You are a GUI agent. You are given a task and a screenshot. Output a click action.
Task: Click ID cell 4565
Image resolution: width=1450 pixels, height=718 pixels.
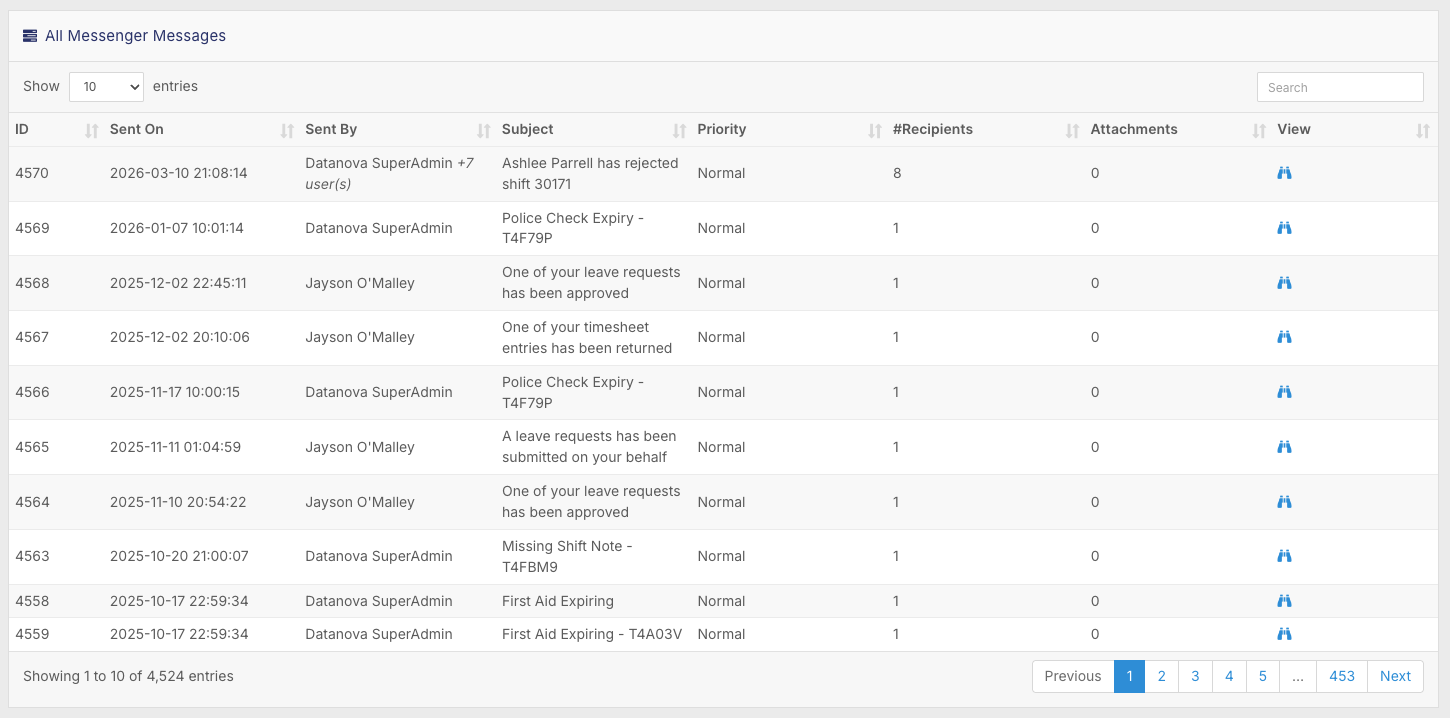(32, 447)
